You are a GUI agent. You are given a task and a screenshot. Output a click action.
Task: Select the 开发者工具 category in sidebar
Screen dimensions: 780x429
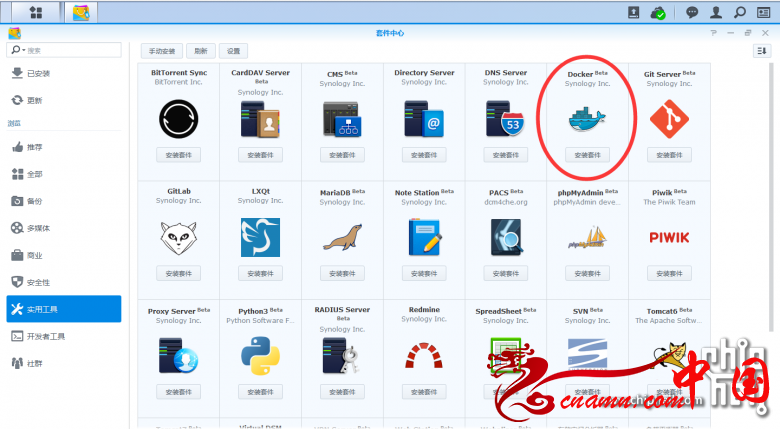point(46,336)
